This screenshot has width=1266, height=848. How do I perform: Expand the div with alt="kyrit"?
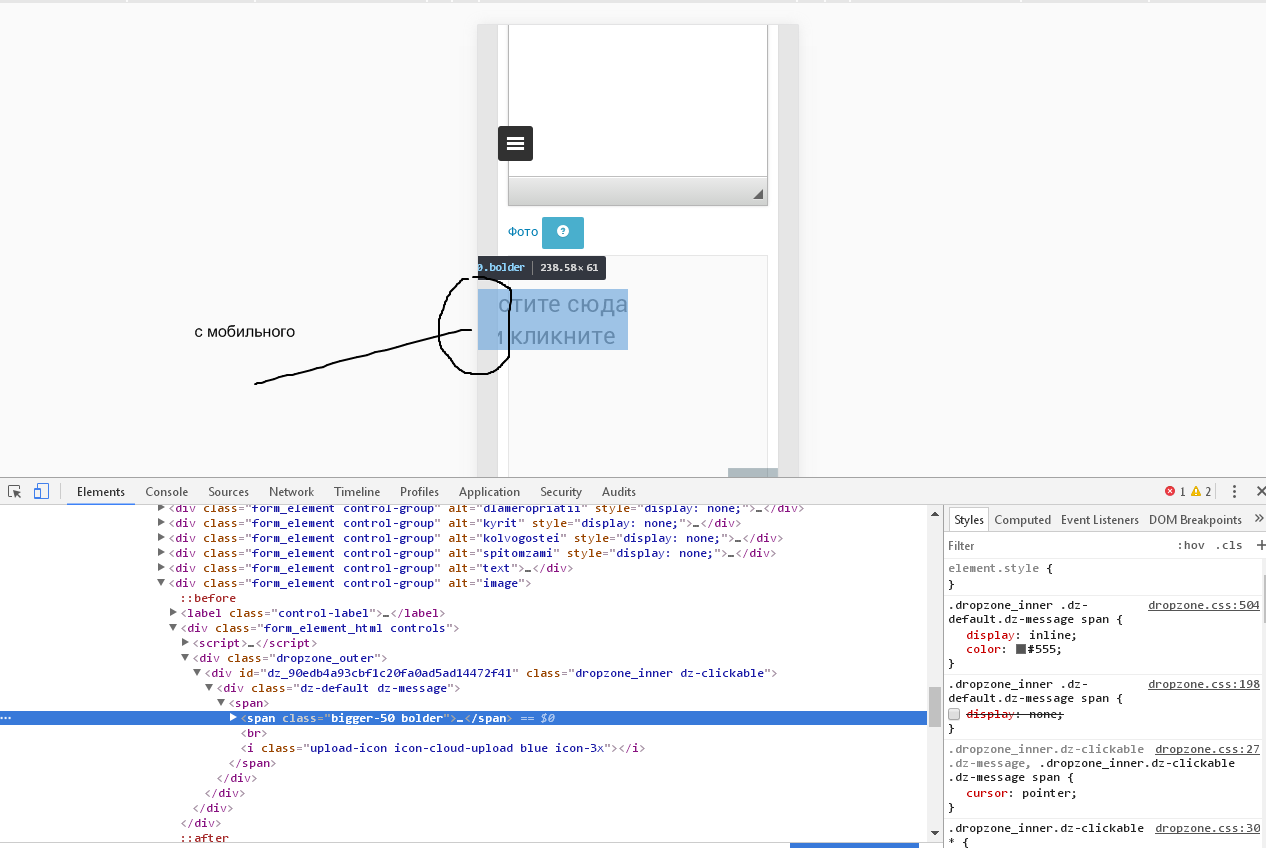[x=162, y=523]
